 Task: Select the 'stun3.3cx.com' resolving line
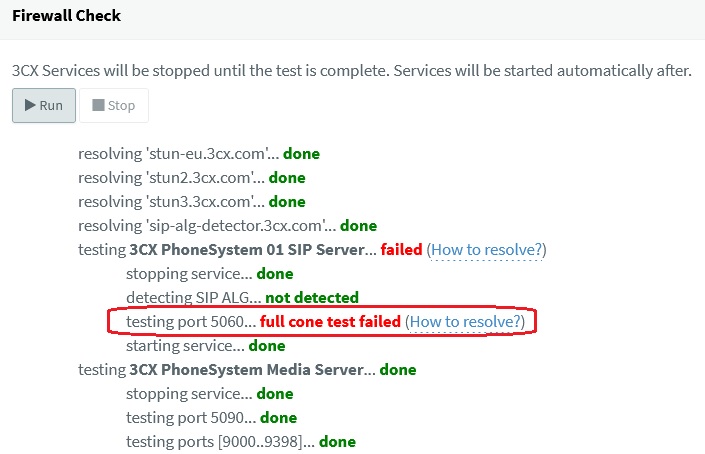point(192,201)
